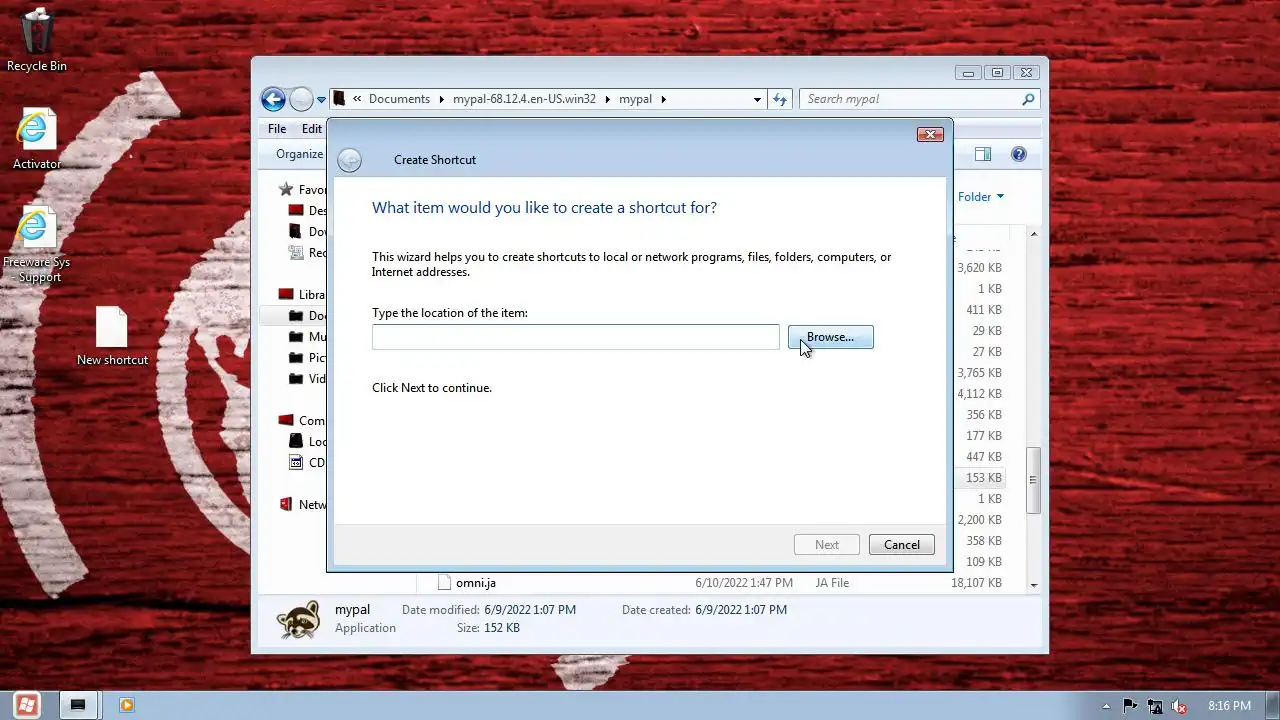Expand arrow after mypal-68.12.4.en-US.win32 segment

coord(607,99)
